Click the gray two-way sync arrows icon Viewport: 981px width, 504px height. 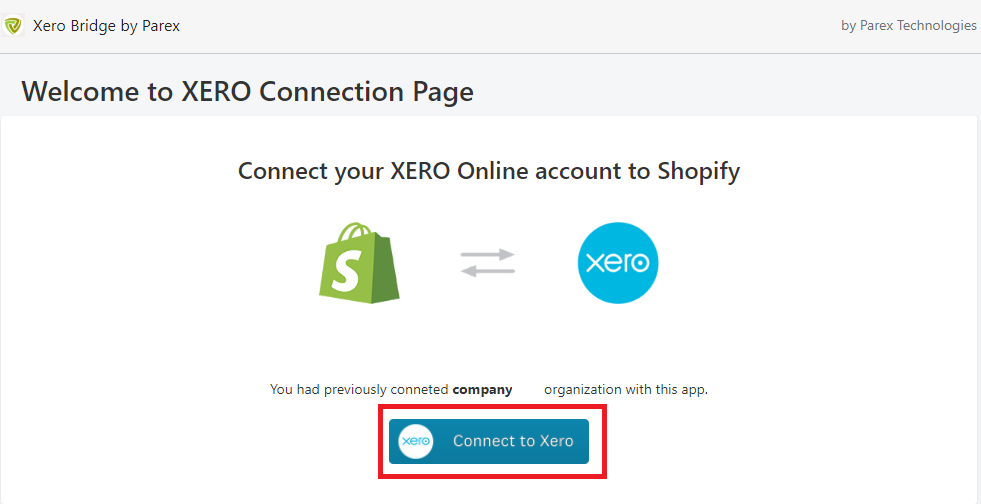pos(488,263)
